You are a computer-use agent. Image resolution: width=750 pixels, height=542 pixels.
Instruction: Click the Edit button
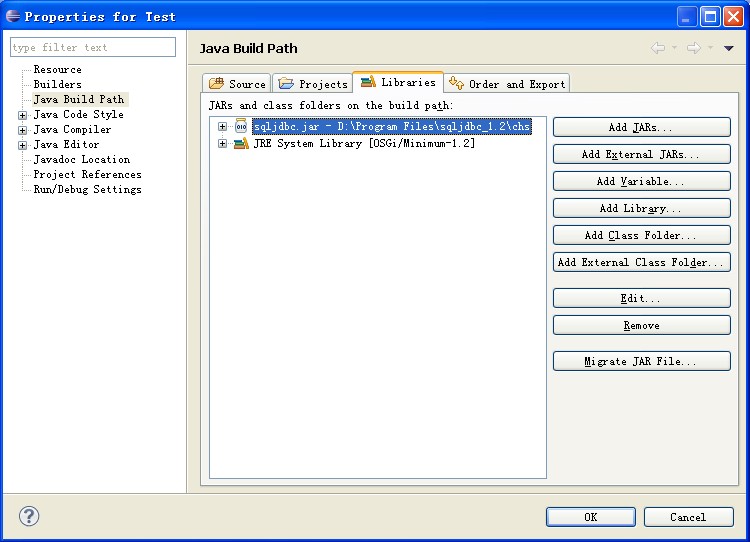641,298
